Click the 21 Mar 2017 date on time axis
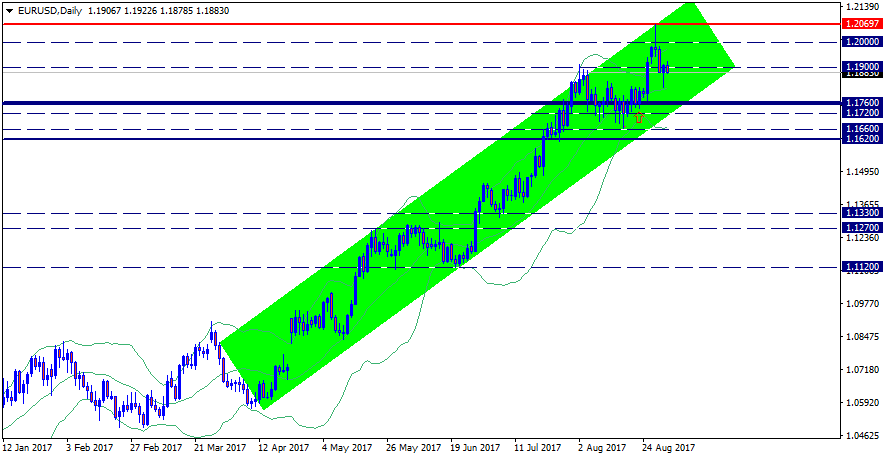Viewport: 883px width, 459px height. [x=220, y=448]
